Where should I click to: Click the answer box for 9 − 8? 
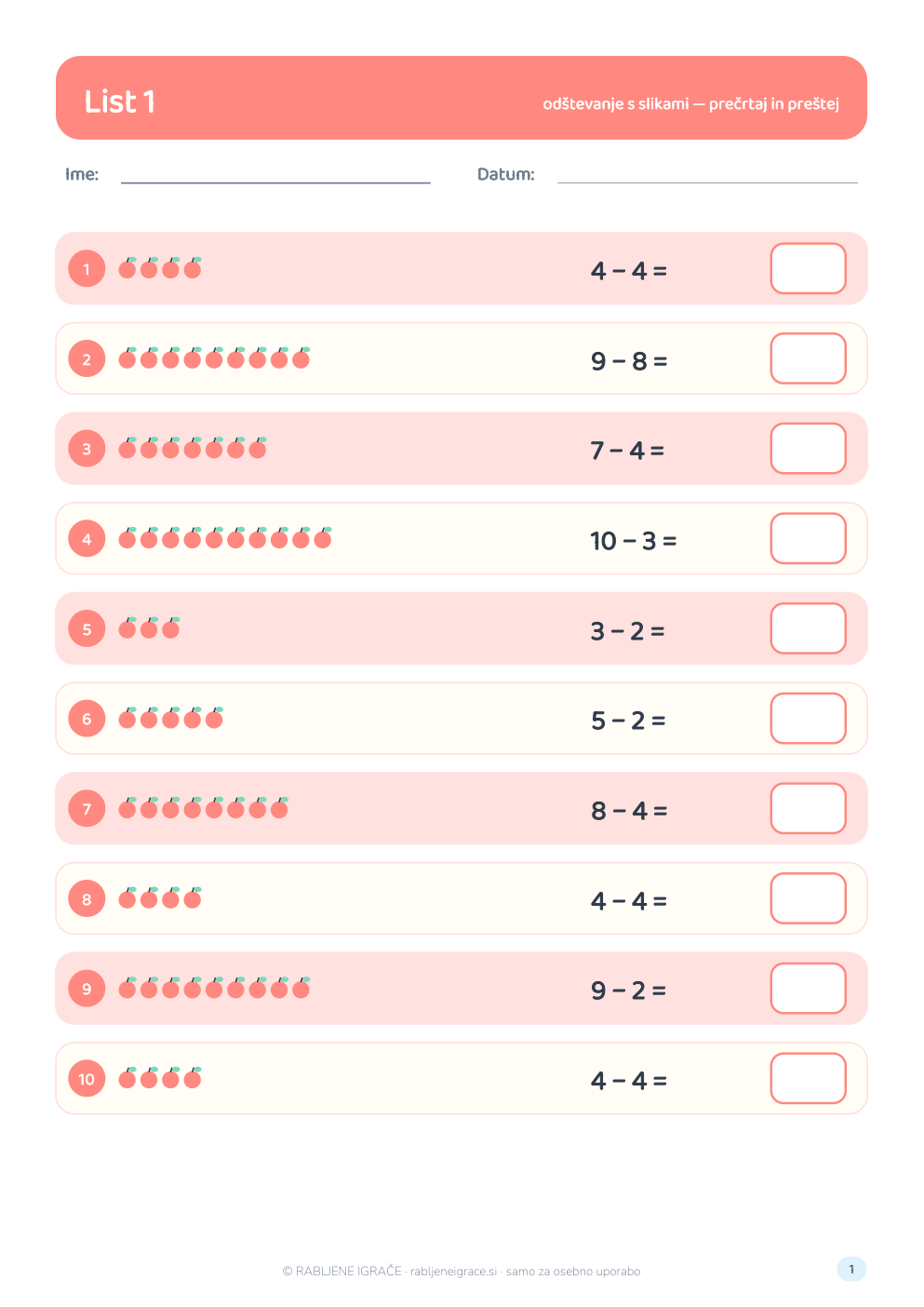(809, 358)
